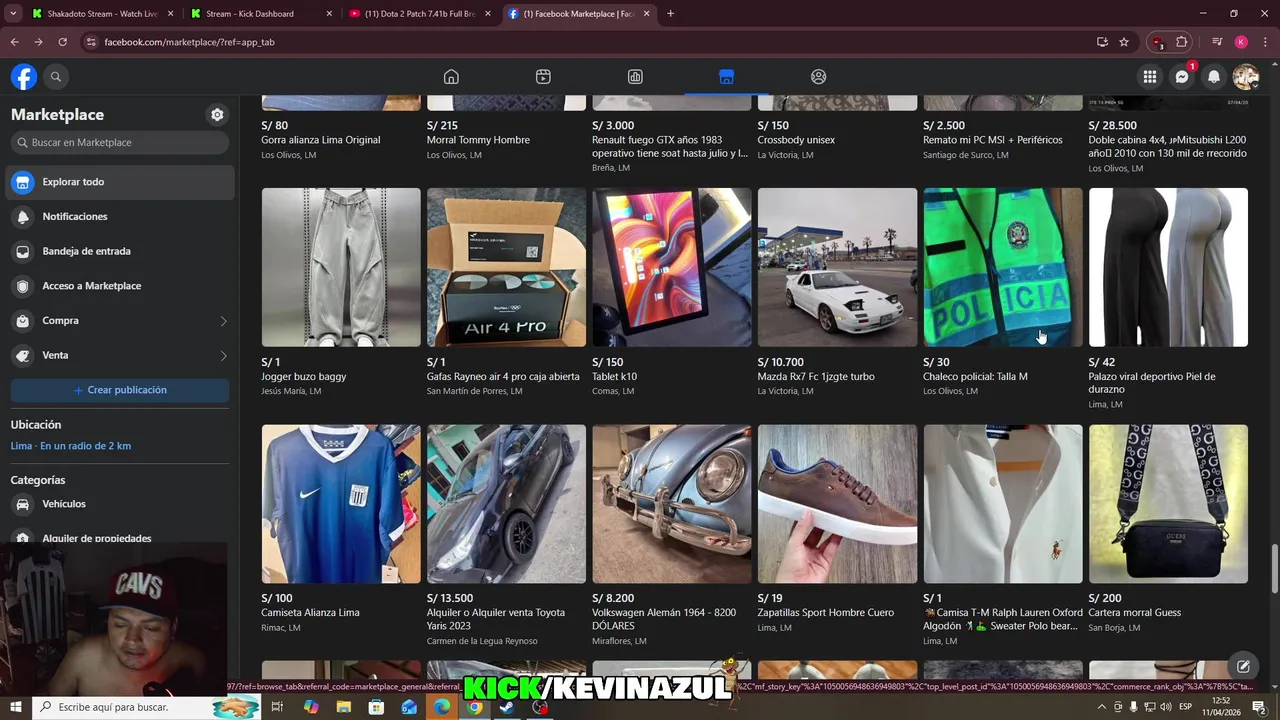Open Gafas Rayneo air 4 pro listing photo
The height and width of the screenshot is (720, 1280).
point(506,267)
